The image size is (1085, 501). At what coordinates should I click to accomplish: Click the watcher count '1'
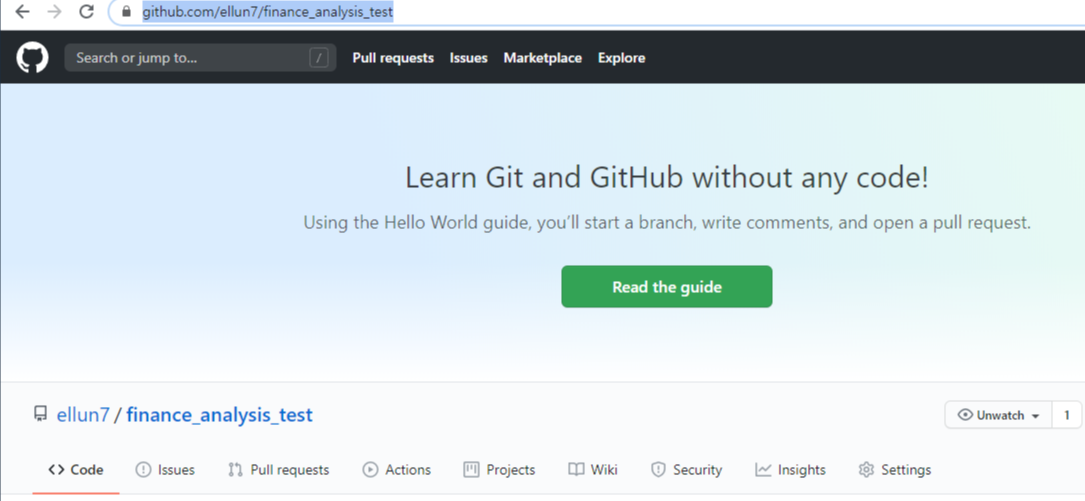[1067, 415]
